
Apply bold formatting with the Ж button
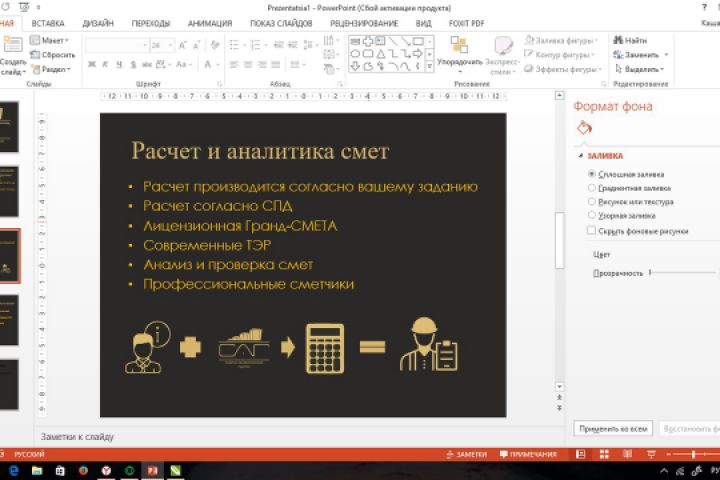pos(92,65)
